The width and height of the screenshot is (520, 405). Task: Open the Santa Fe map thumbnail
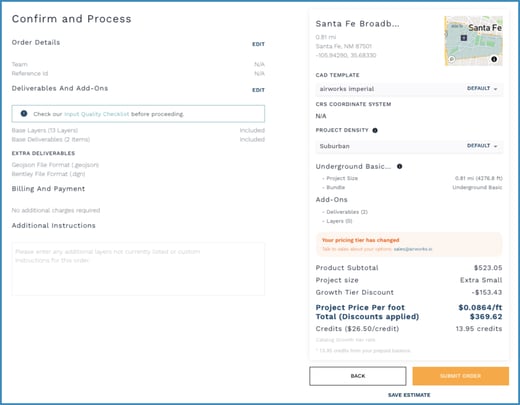pos(474,41)
